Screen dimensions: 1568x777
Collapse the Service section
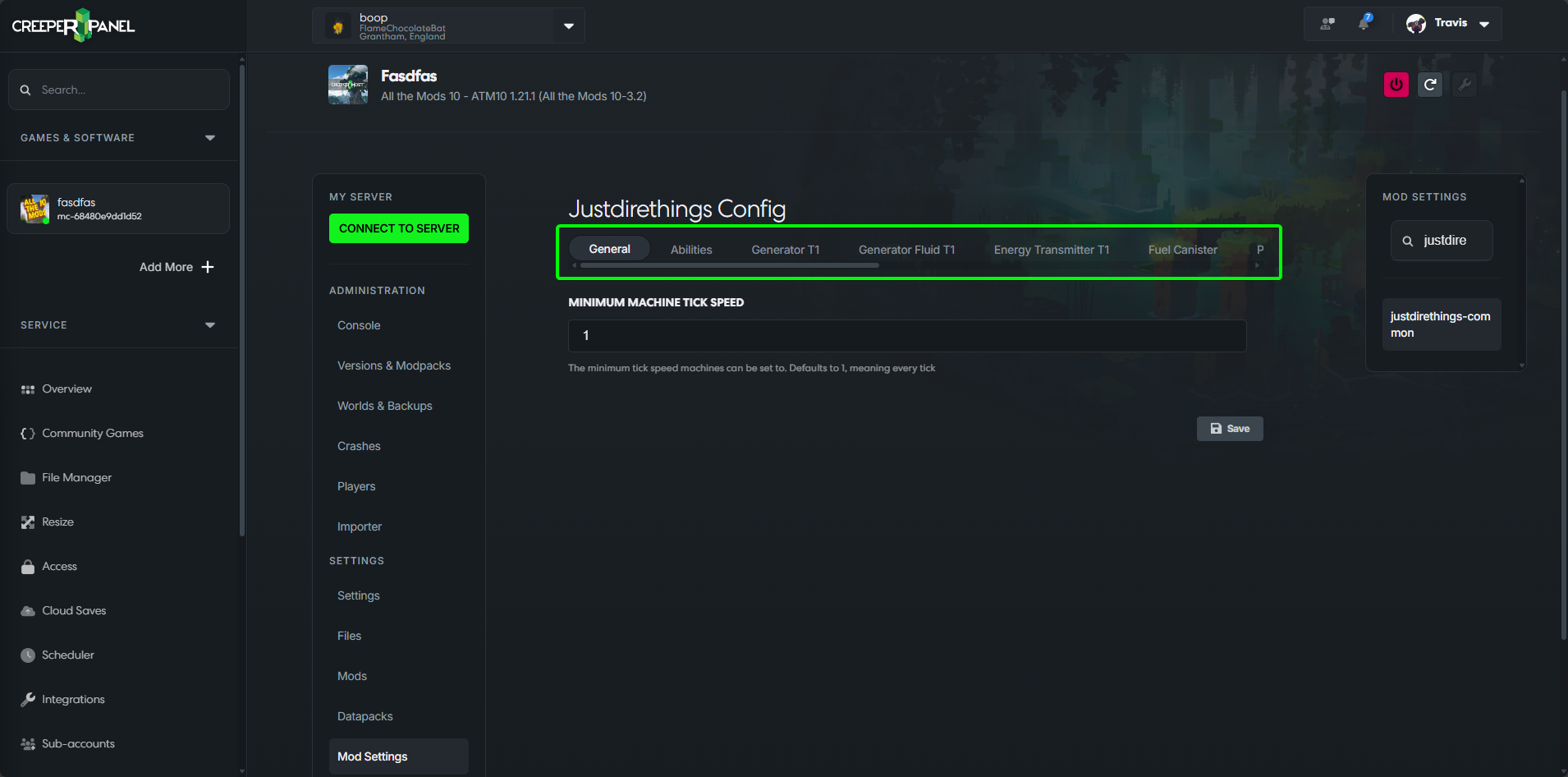(210, 325)
